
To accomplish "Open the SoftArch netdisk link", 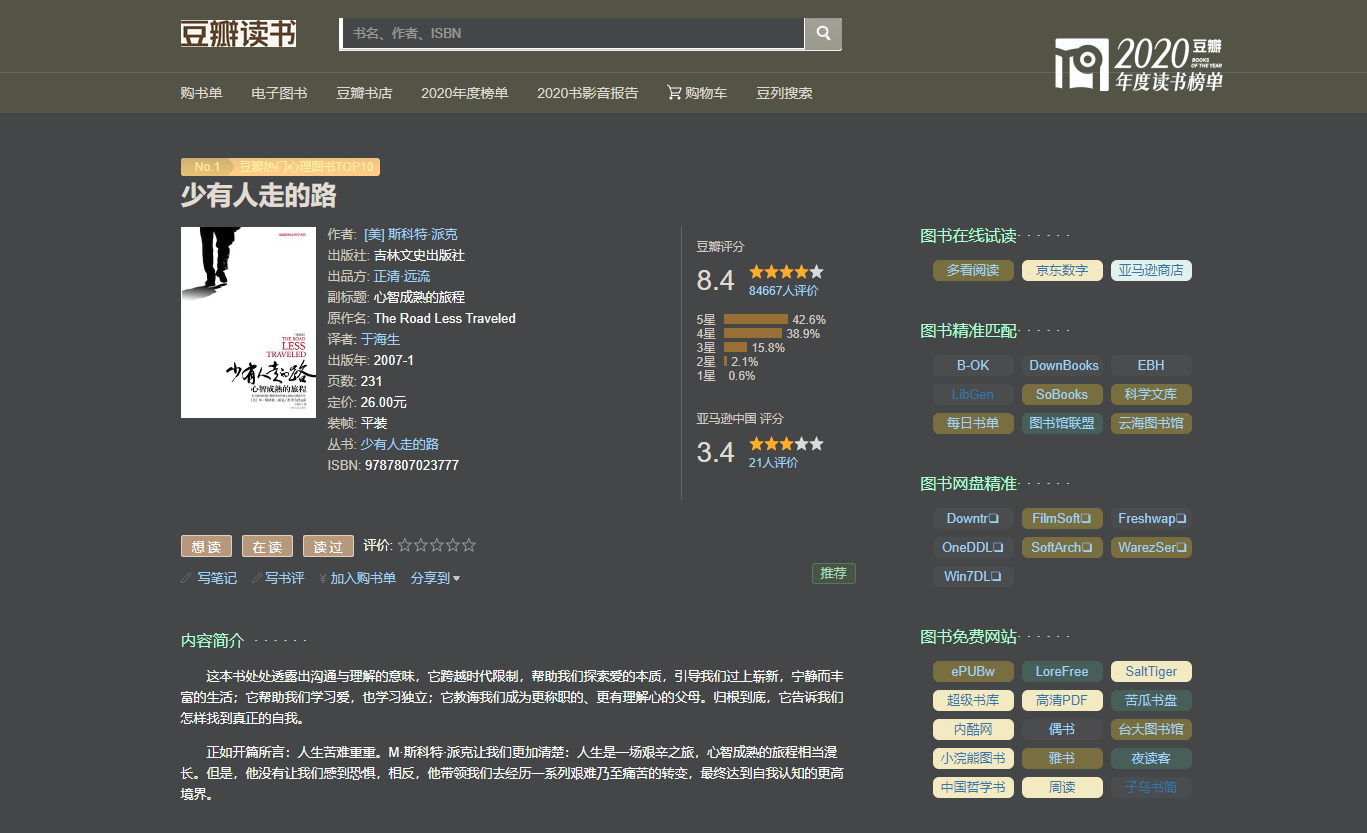I will (1062, 547).
